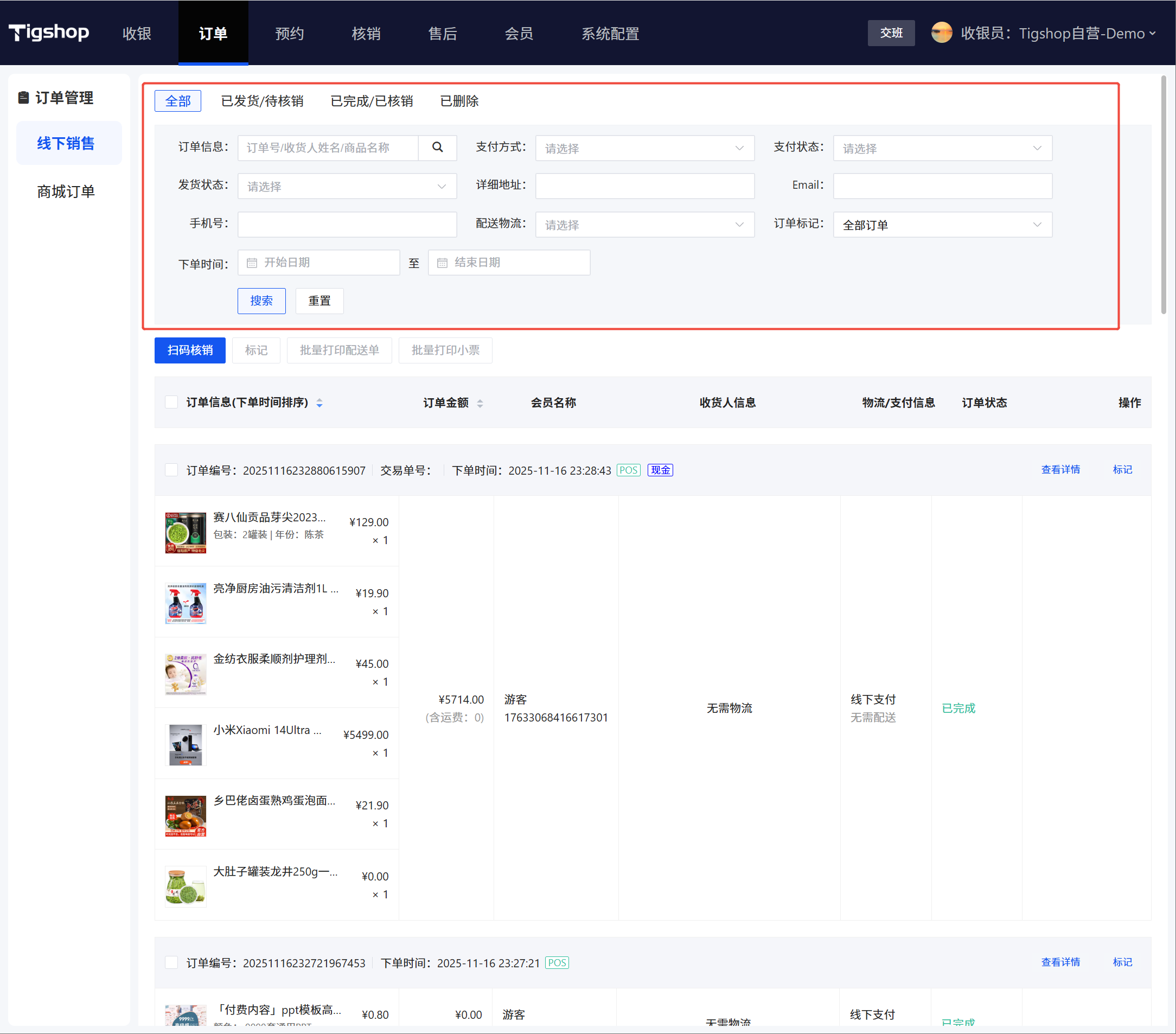Click the page vertical scrollbar
The width and height of the screenshot is (1176, 1034).
[1163, 196]
